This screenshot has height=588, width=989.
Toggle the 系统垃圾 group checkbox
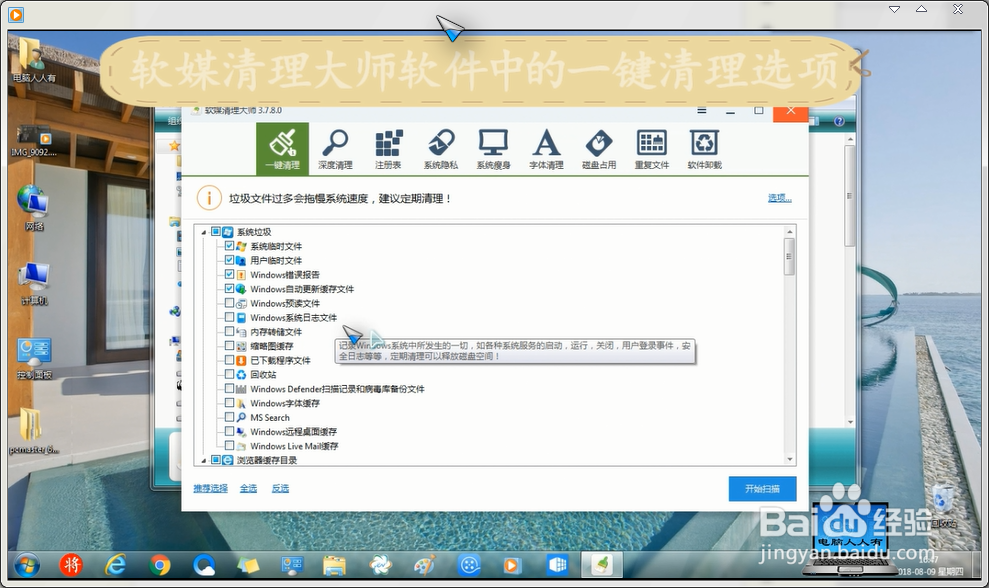click(216, 232)
